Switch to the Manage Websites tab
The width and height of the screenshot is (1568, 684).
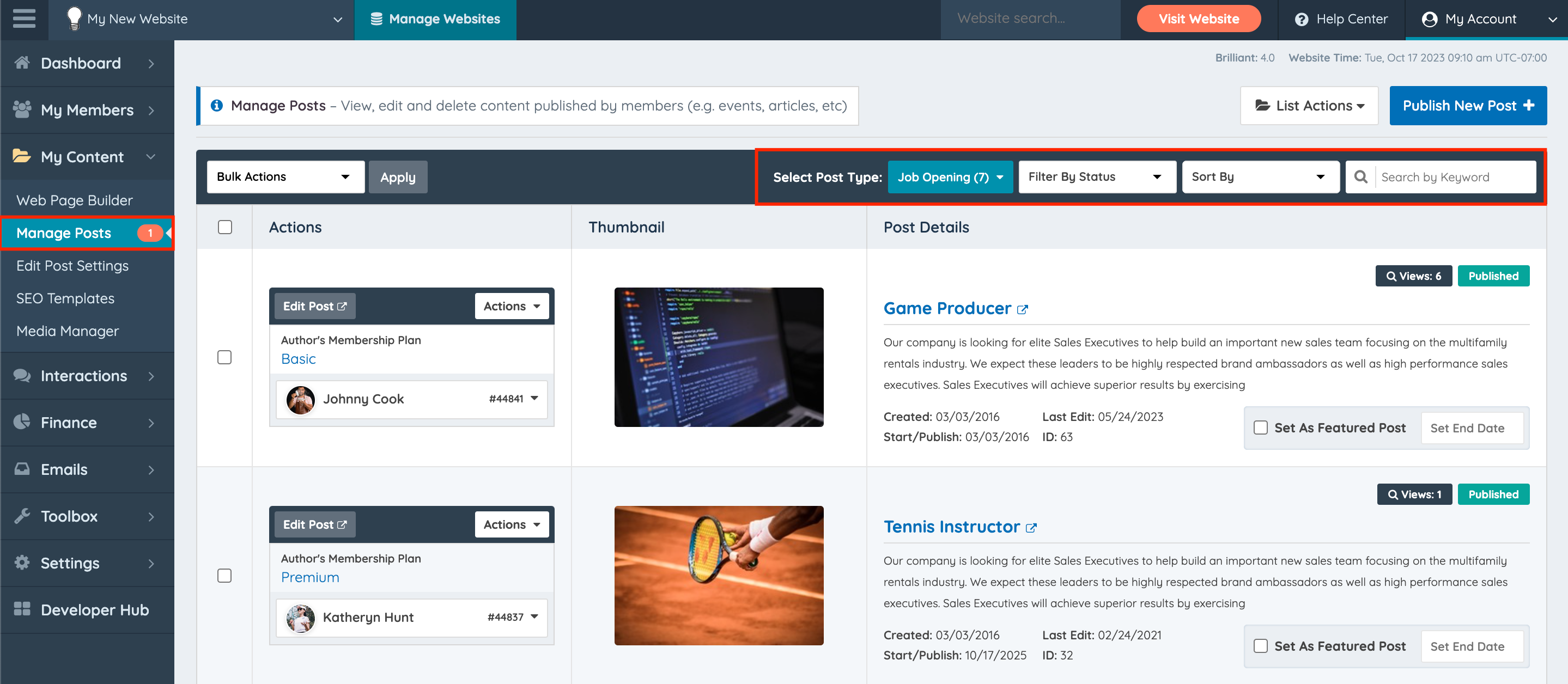(x=435, y=19)
